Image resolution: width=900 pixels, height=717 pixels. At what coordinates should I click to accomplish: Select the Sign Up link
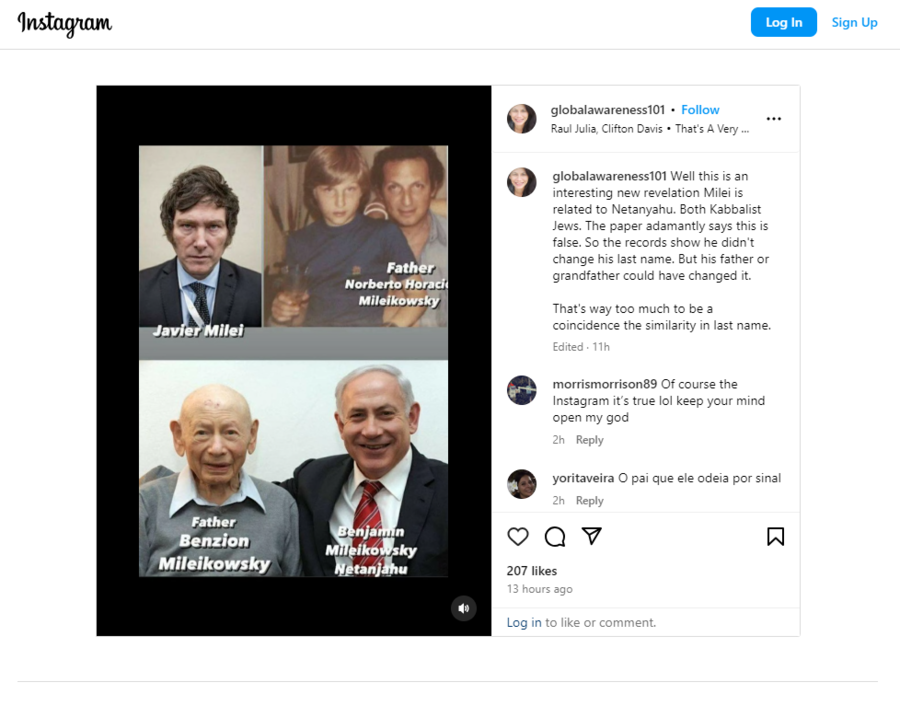(x=855, y=22)
